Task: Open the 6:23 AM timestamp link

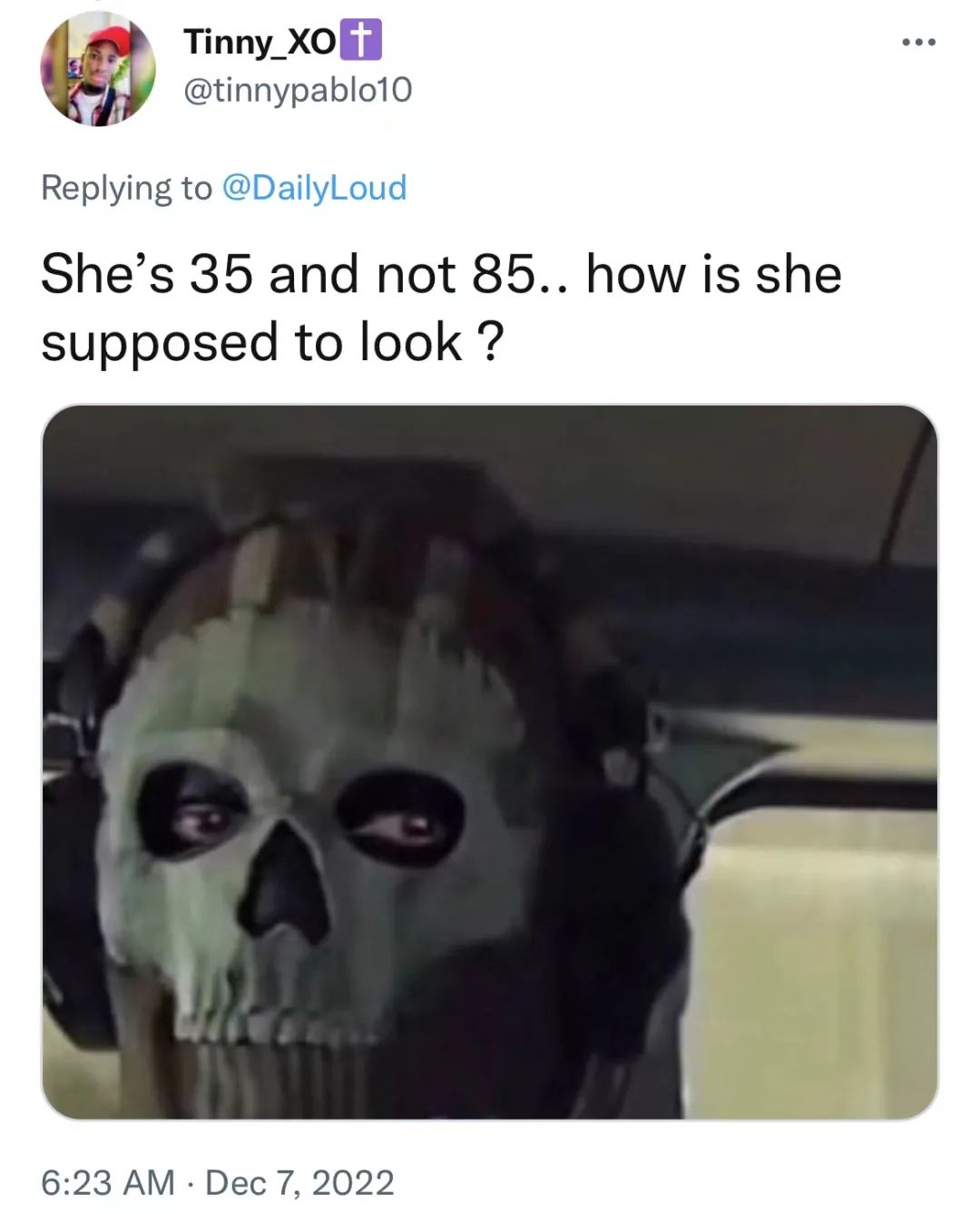Action: pyautogui.click(x=108, y=1182)
